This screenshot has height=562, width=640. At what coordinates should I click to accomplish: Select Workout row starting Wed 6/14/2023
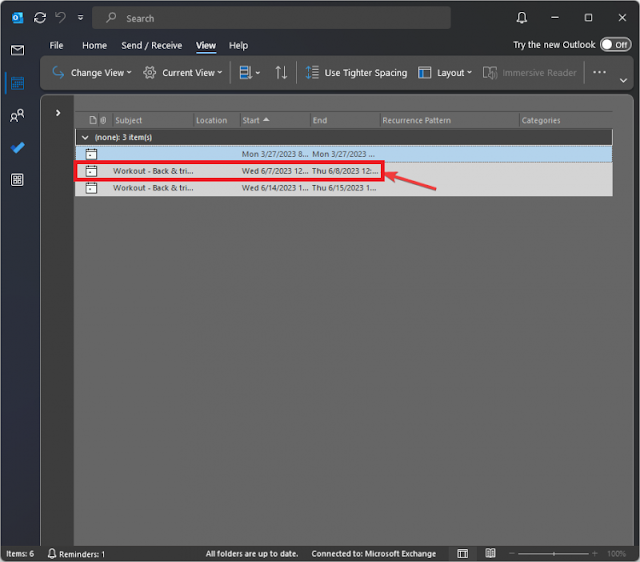344,188
